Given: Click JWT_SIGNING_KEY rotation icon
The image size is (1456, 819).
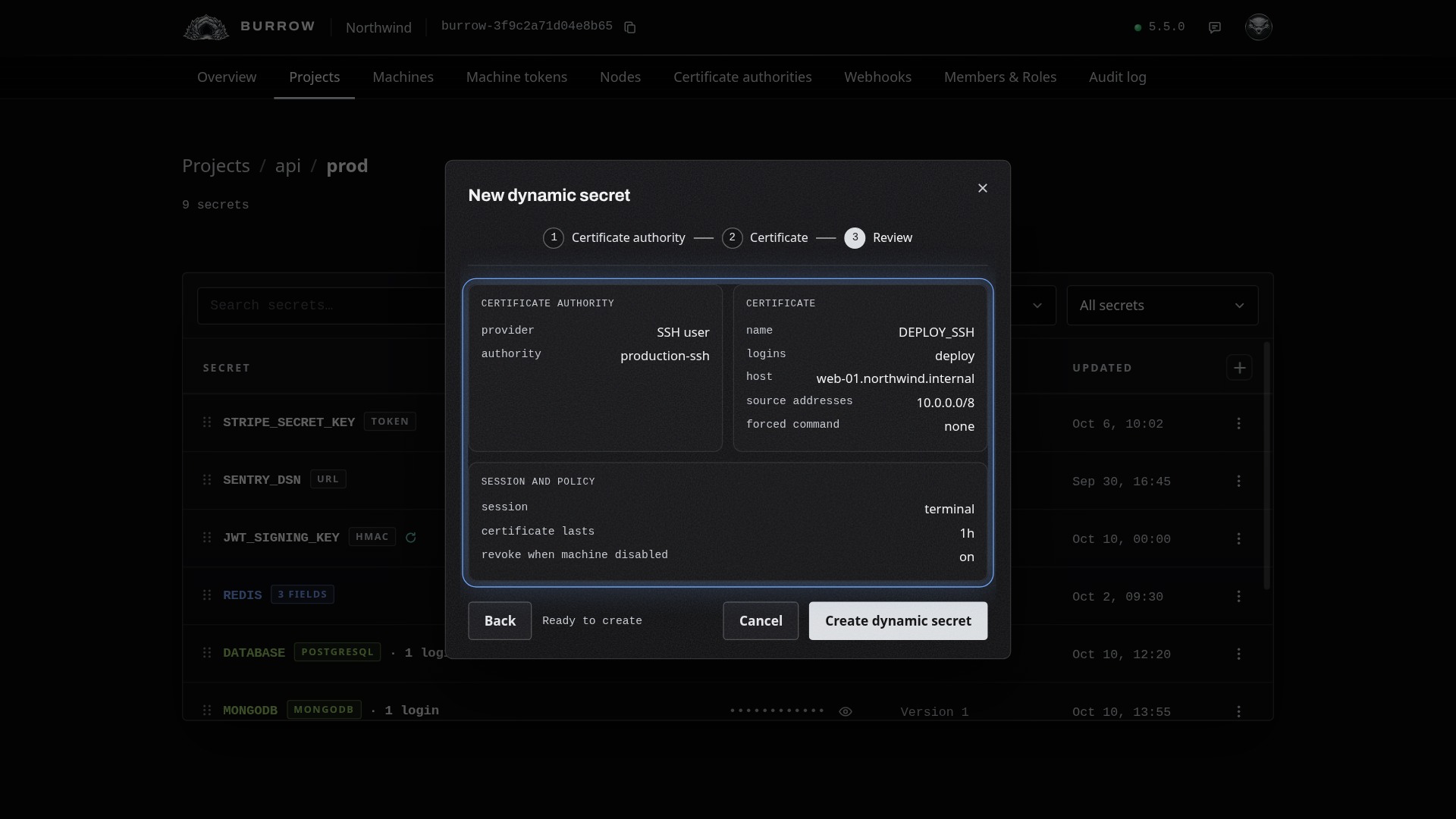Looking at the screenshot, I should coord(411,538).
